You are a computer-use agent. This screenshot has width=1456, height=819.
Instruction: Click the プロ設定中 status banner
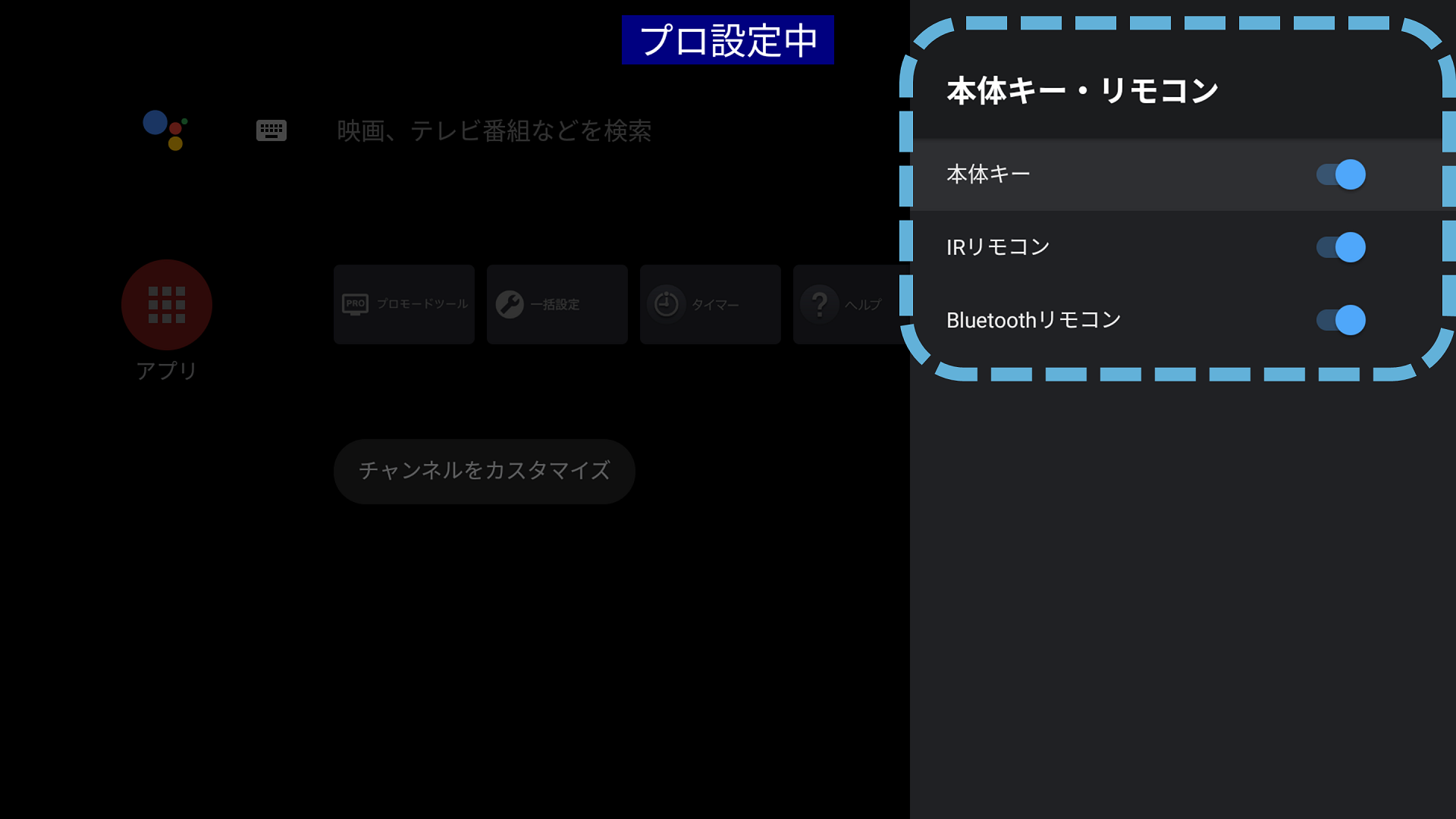727,40
